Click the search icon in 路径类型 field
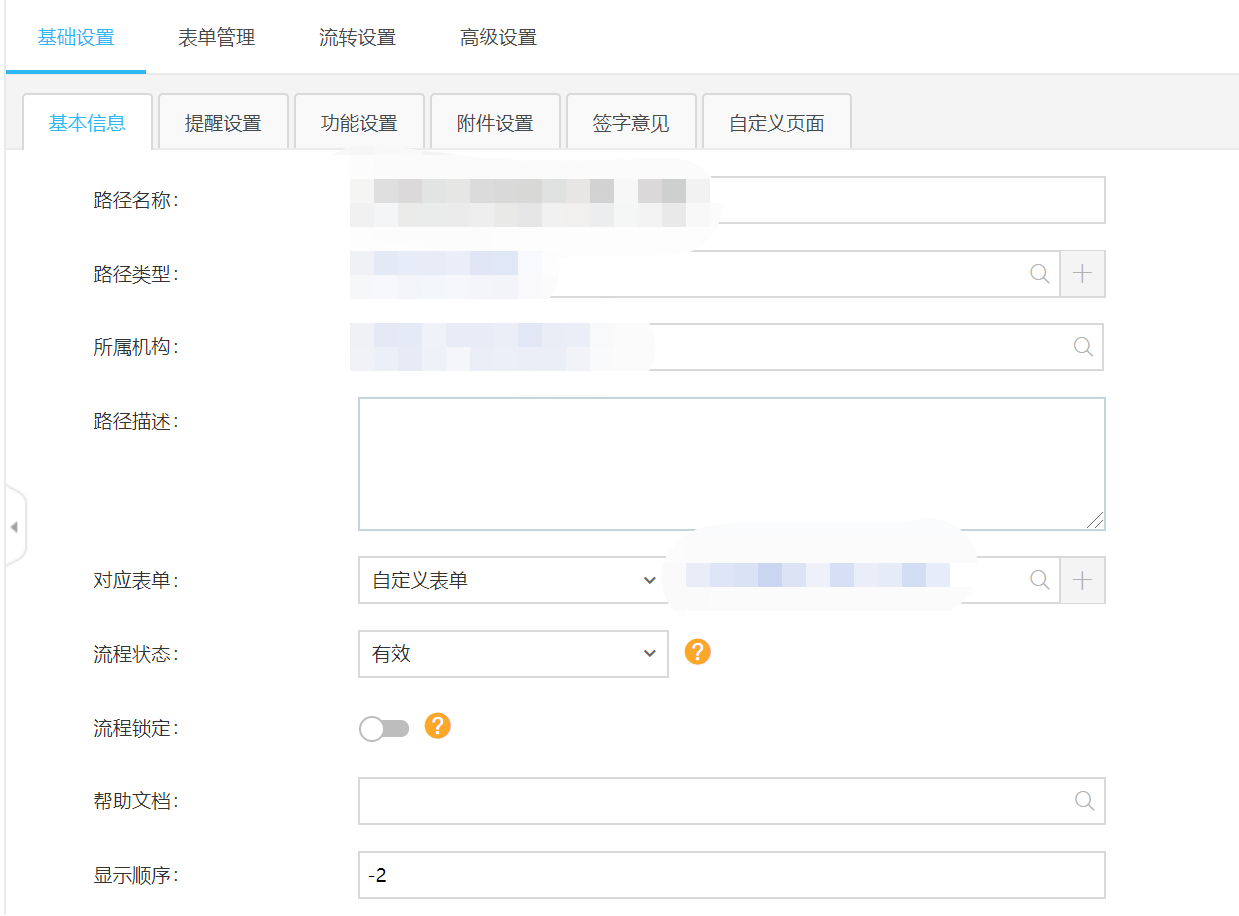Image resolution: width=1239 pixels, height=916 pixels. 1040,274
